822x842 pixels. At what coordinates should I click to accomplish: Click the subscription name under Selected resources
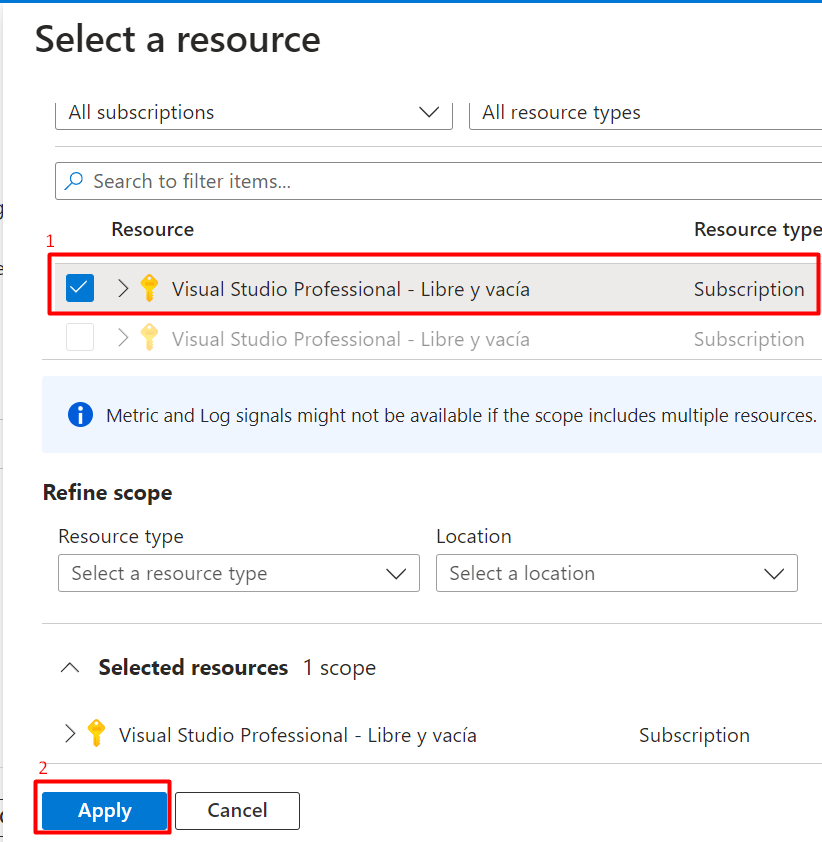(x=297, y=735)
